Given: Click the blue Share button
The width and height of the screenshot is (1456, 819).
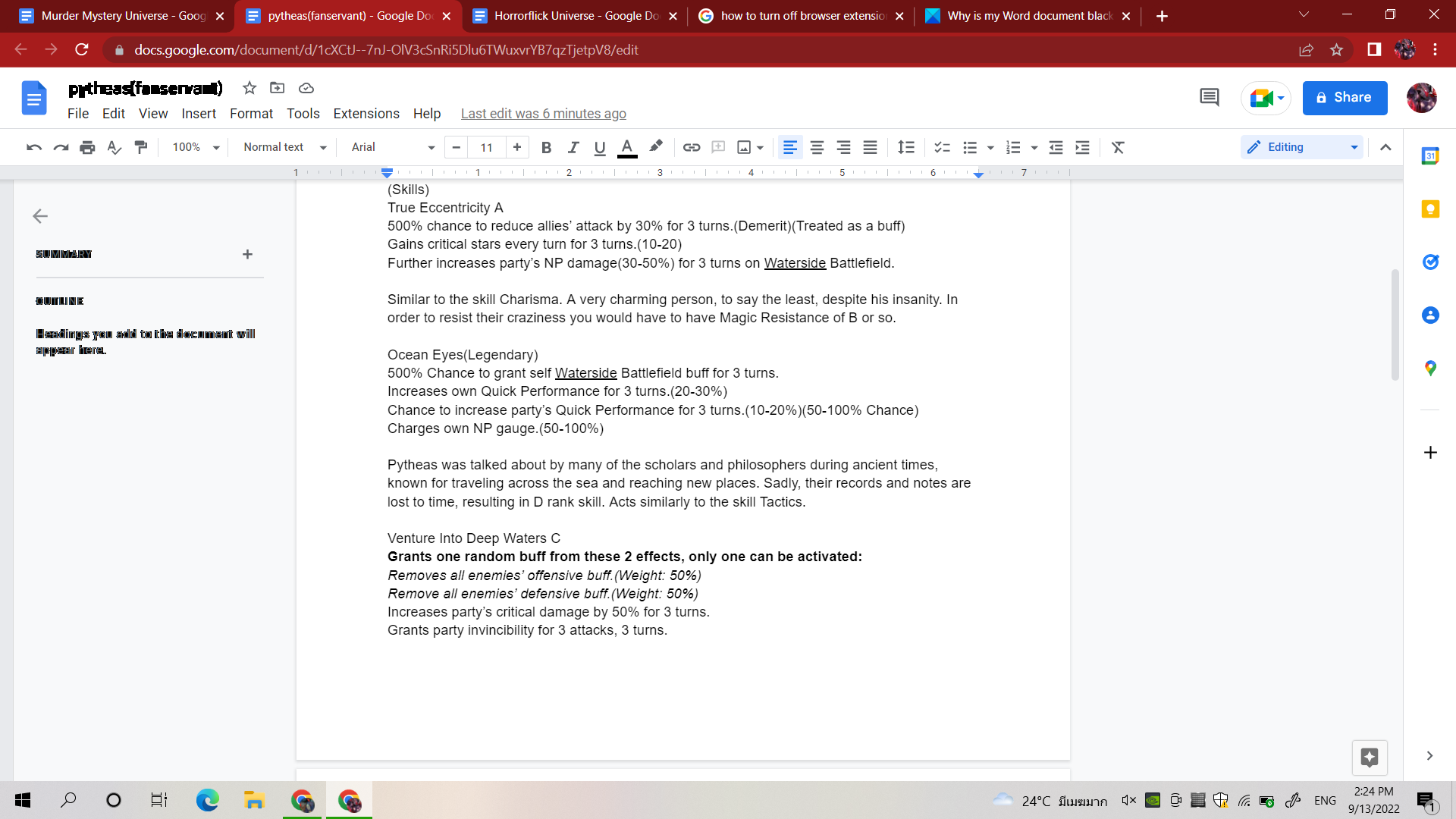Looking at the screenshot, I should 1345,98.
